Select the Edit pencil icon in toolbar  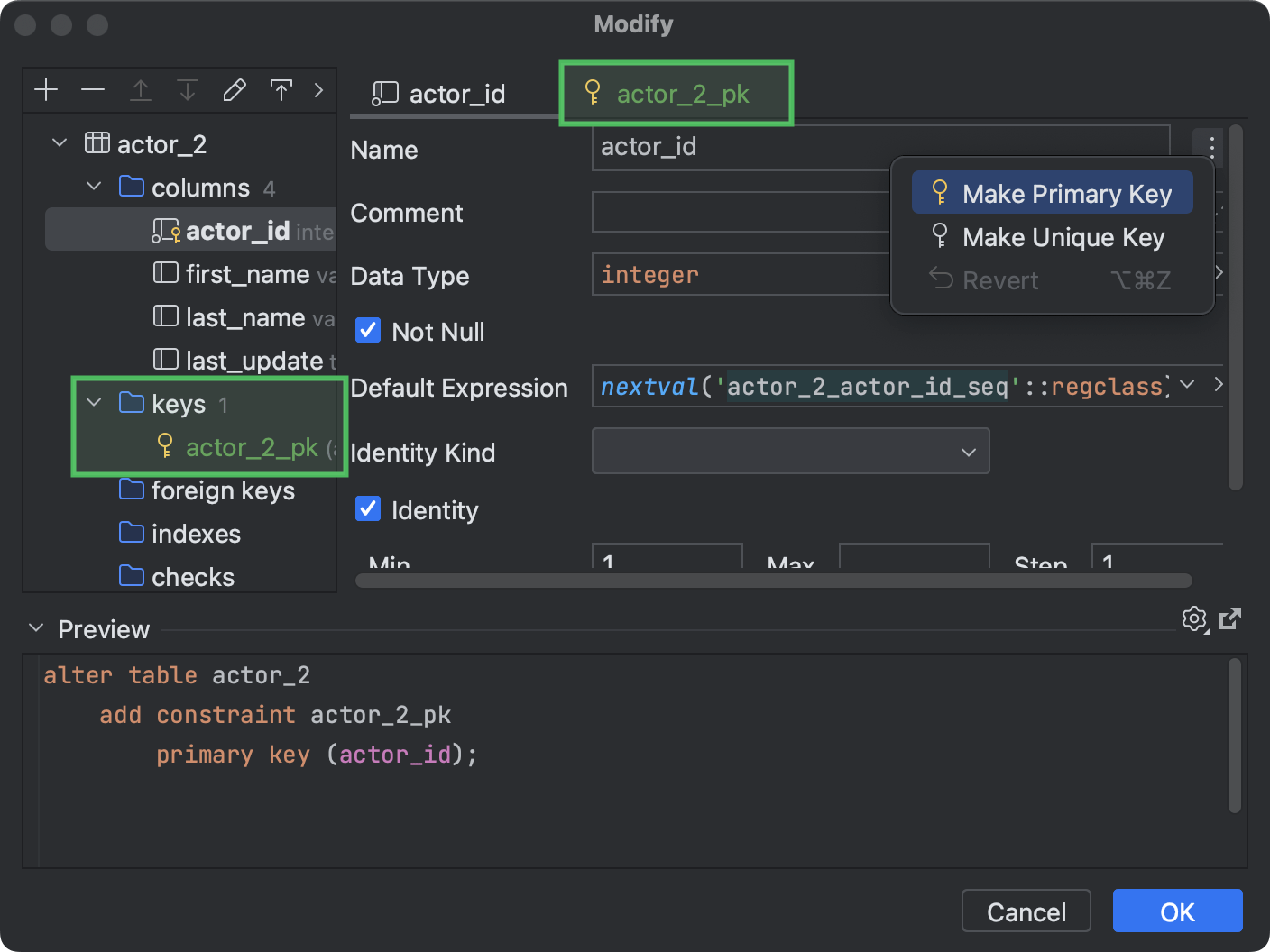click(235, 89)
